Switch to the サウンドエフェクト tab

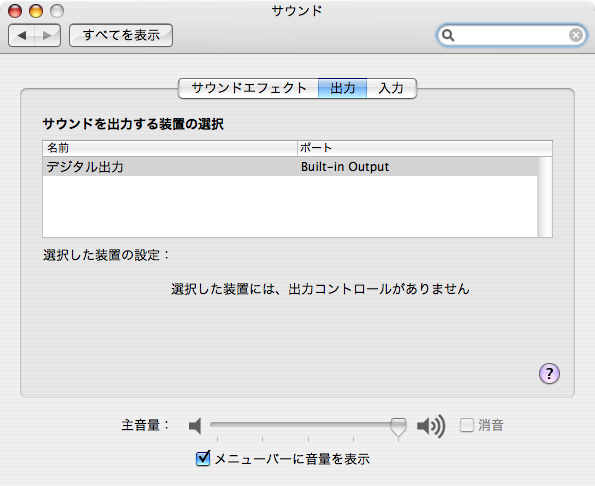pyautogui.click(x=249, y=88)
